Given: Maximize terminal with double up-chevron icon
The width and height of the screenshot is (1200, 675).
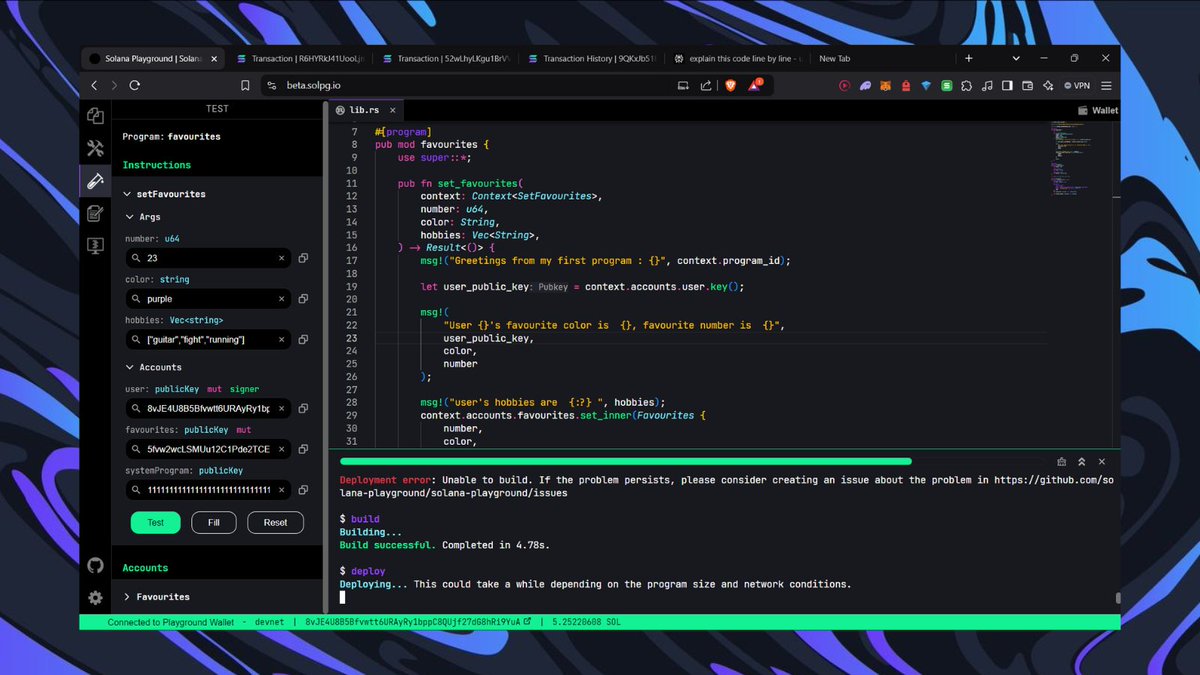Looking at the screenshot, I should click(x=1081, y=462).
